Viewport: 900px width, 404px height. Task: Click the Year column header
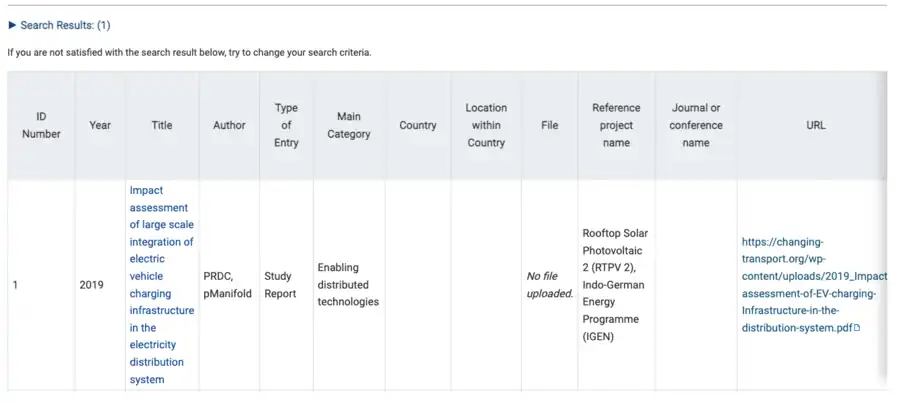[100, 125]
